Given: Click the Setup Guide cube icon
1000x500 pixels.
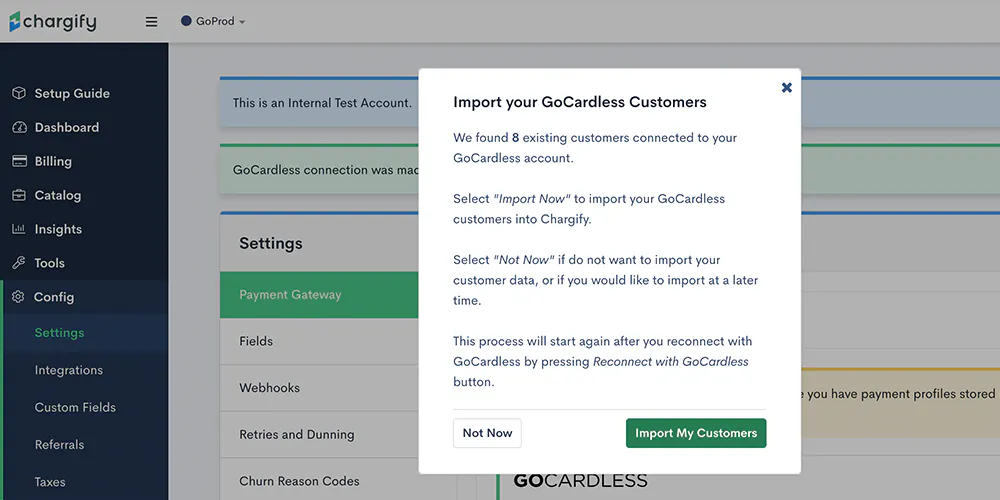Looking at the screenshot, I should tap(19, 93).
